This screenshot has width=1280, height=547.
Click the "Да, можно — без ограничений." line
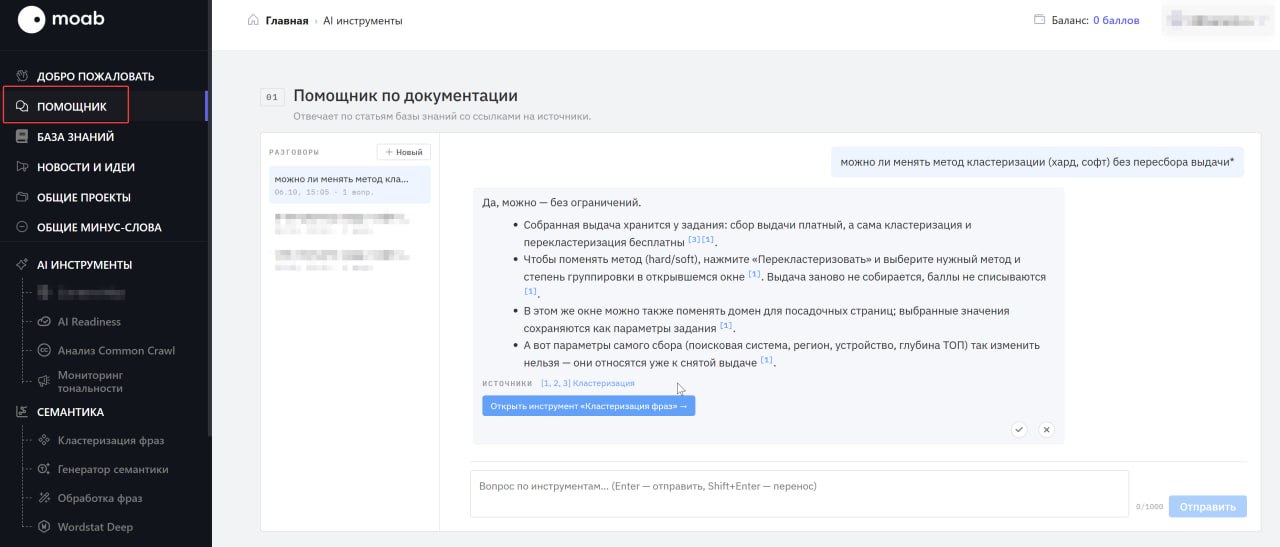click(562, 202)
